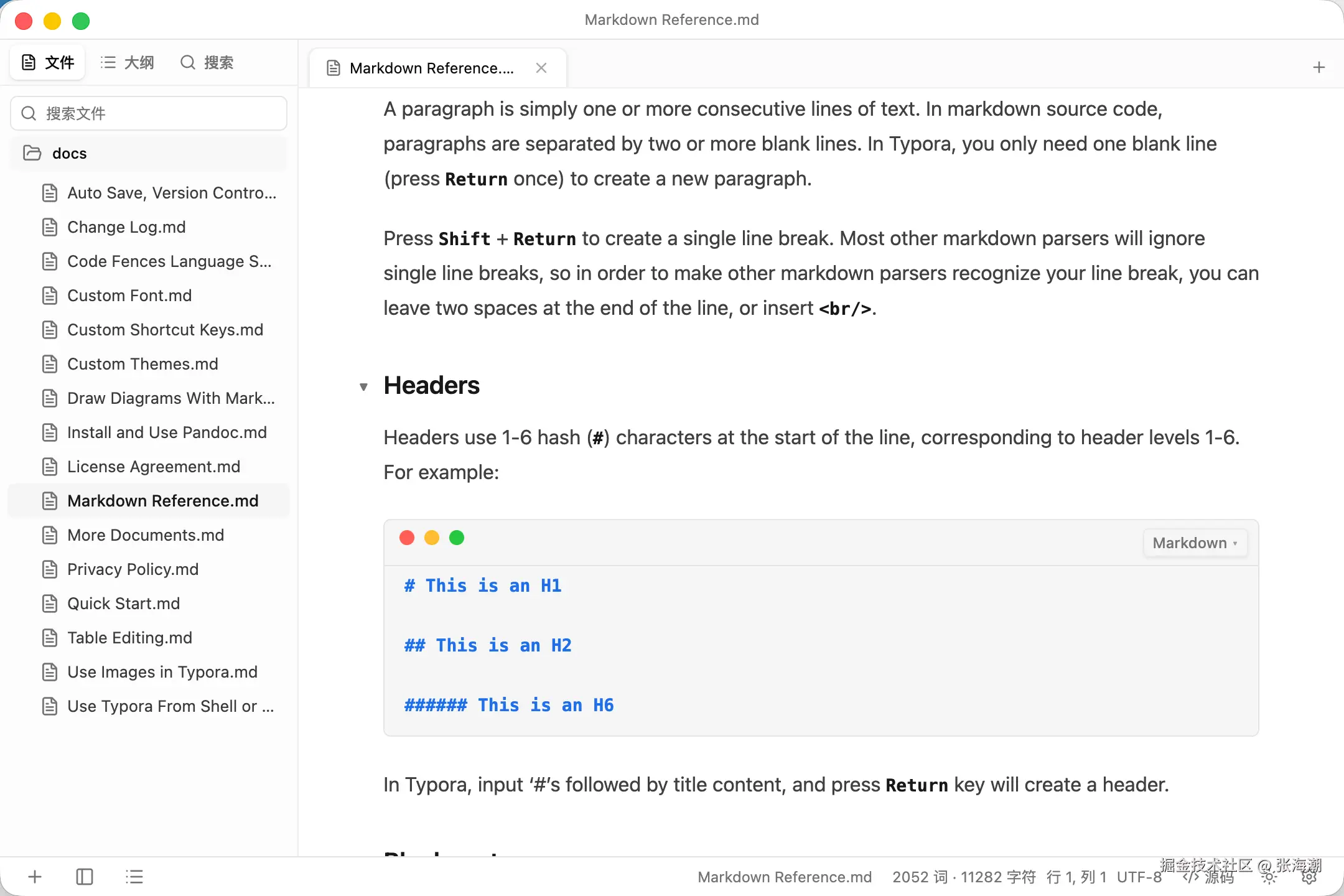Click the bold <br/> code text in the paragraph
This screenshot has height=896, width=1344.
(845, 309)
